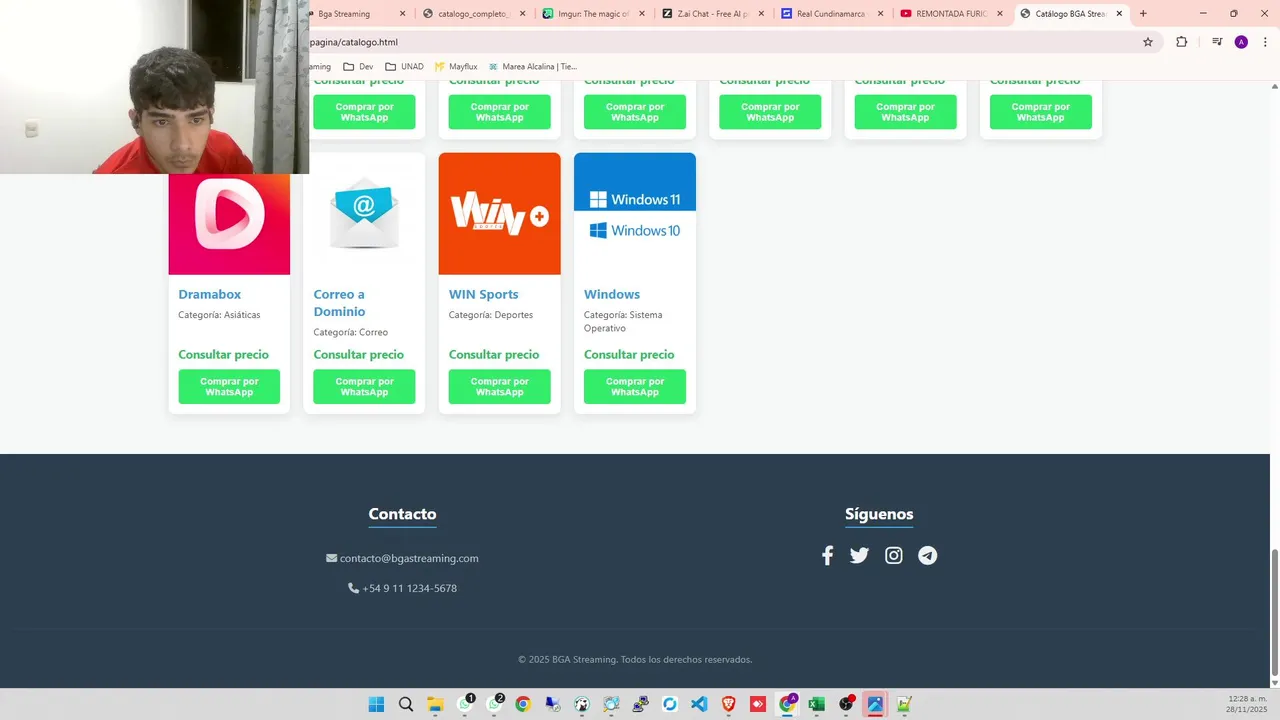Open the Instagram icon under Síguenos
The width and height of the screenshot is (1280, 720).
tap(894, 556)
